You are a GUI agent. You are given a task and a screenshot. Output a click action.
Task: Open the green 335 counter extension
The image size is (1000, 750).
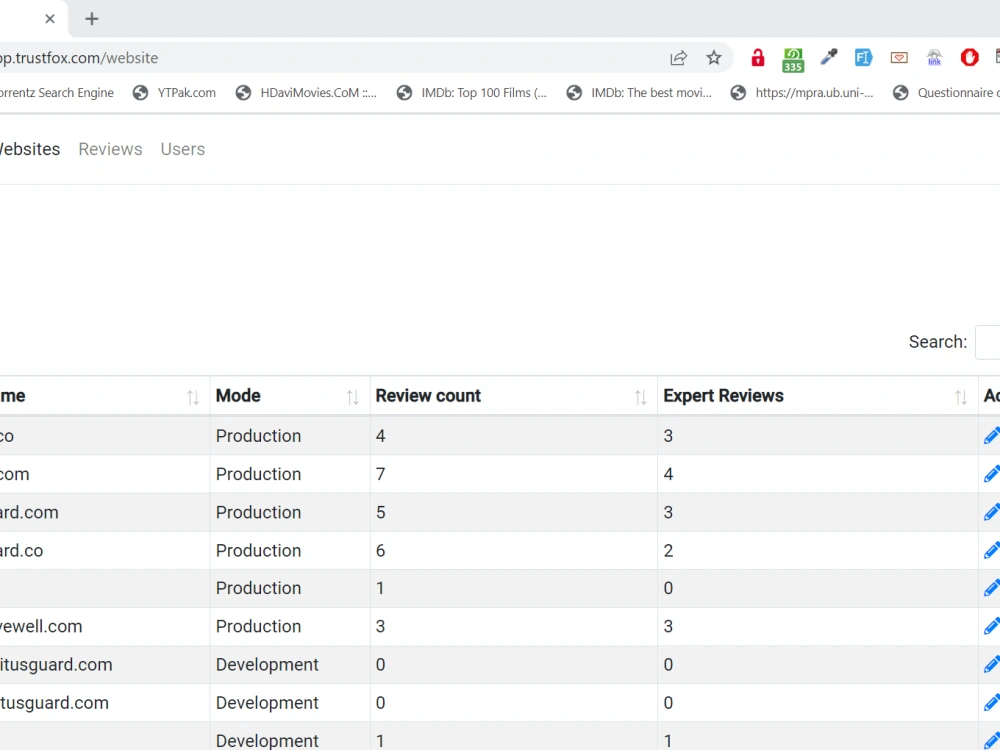pyautogui.click(x=793, y=57)
